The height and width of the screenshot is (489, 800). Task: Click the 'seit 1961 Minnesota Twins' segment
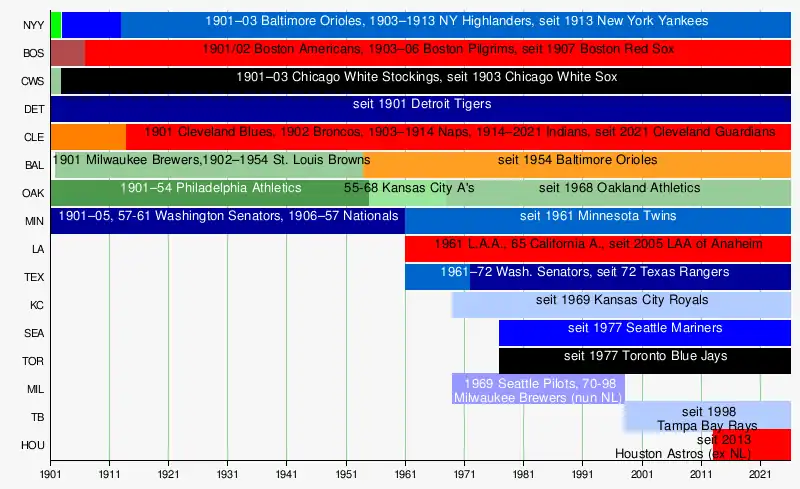point(598,222)
